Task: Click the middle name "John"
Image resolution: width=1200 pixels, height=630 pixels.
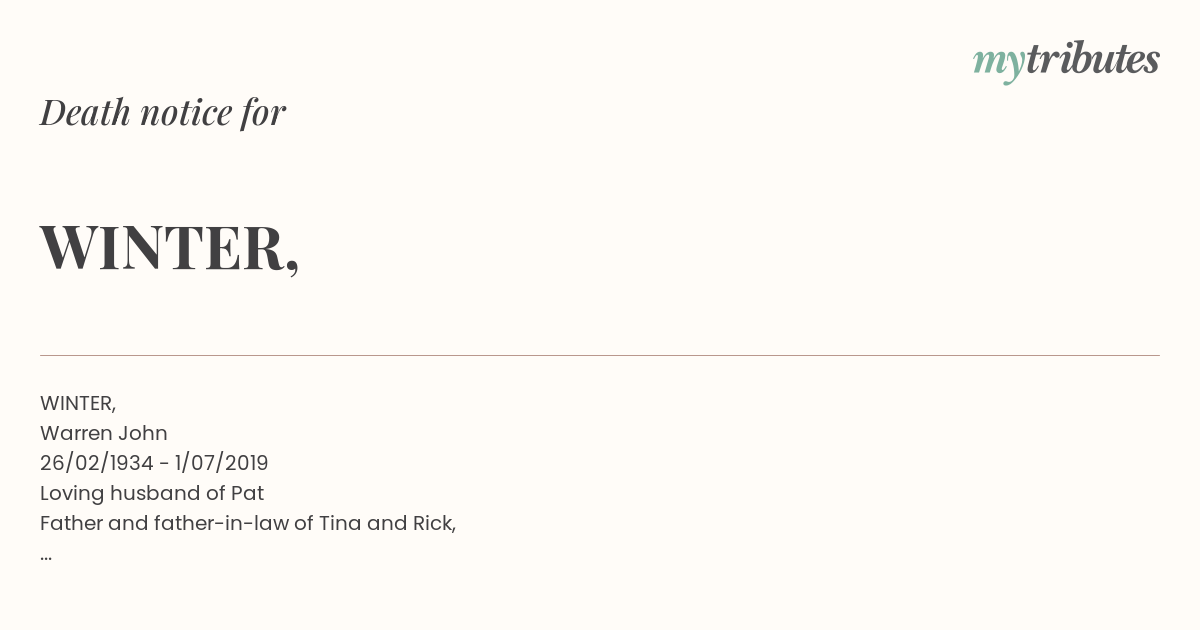Action: click(x=143, y=433)
